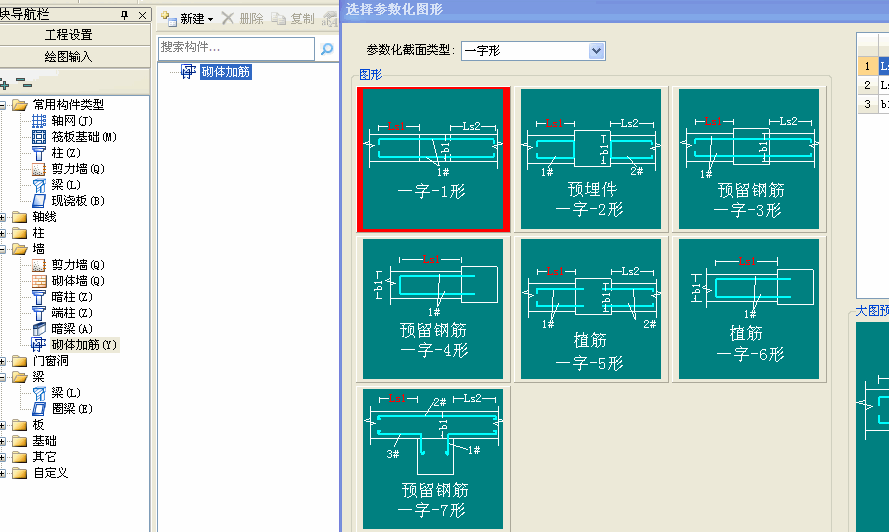
Task: Click row 1 header in parameter table
Action: (867, 66)
